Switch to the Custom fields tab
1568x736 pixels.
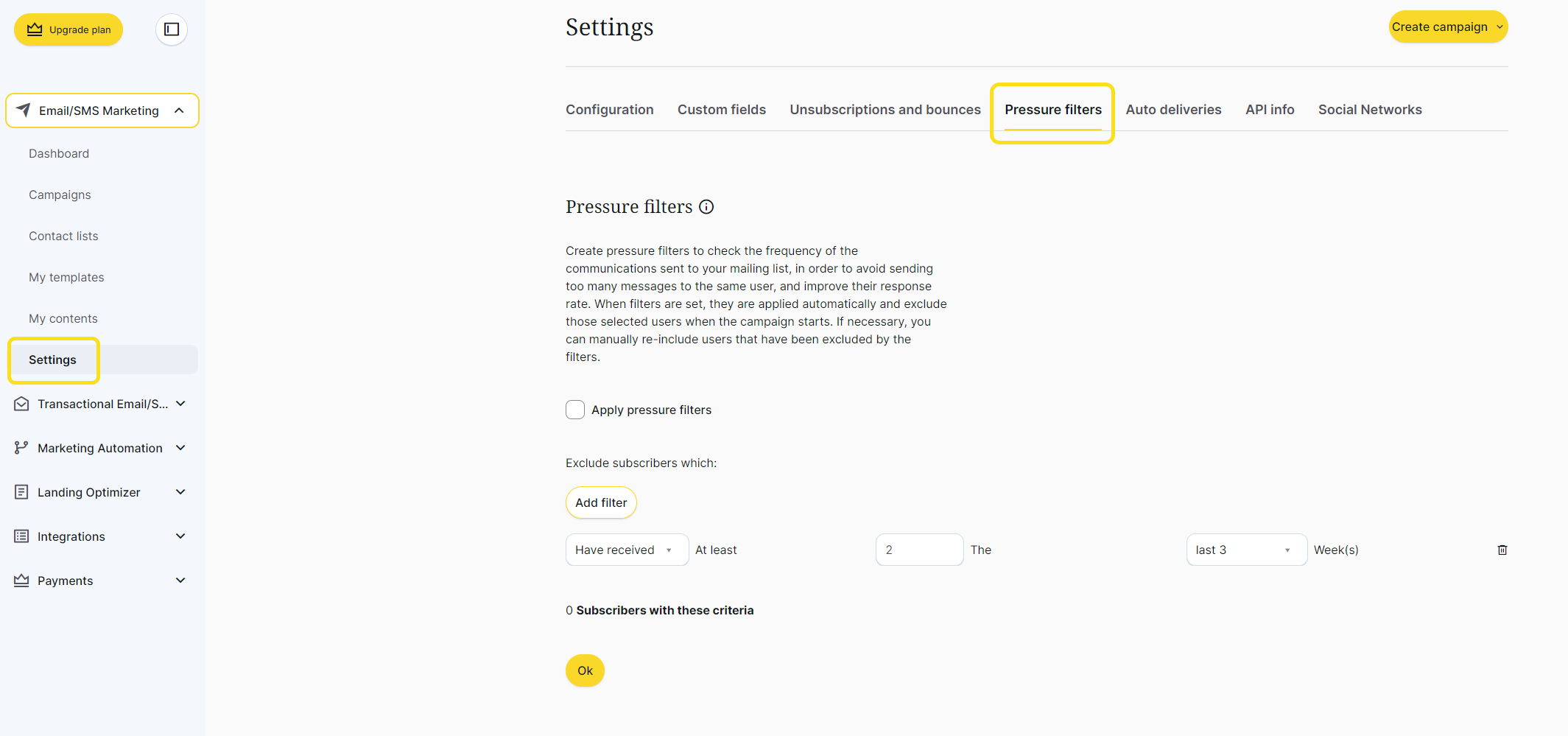[722, 110]
